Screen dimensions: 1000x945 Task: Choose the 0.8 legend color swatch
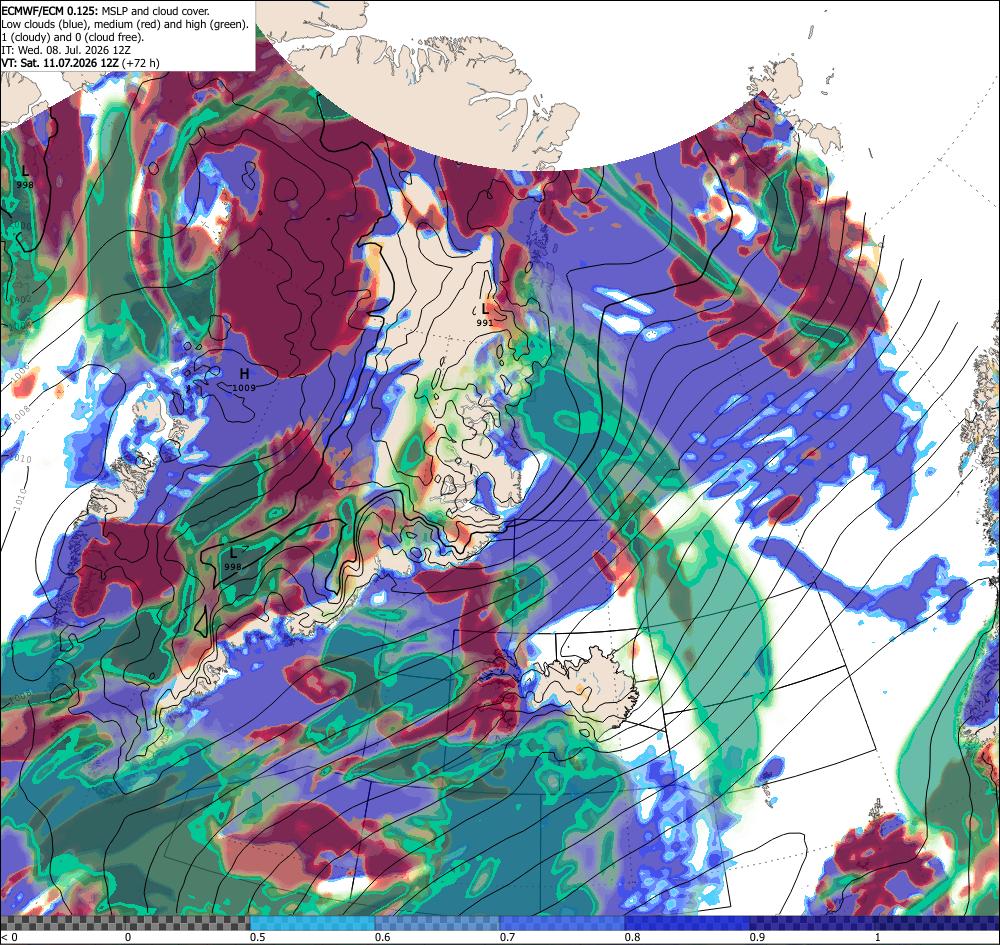(687, 923)
